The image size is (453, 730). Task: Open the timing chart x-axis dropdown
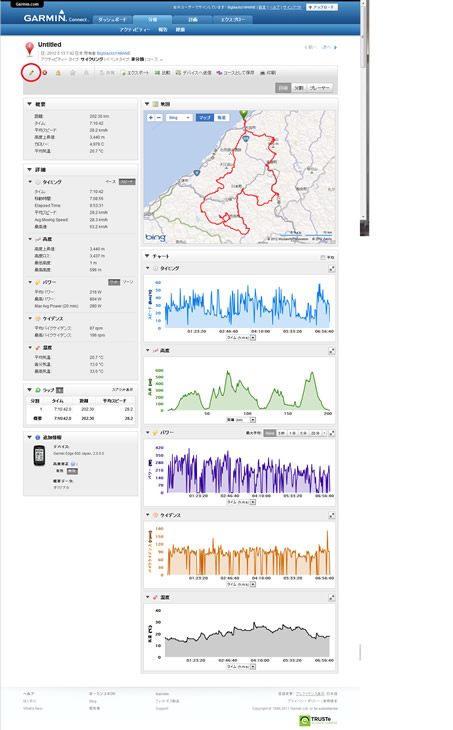click(253, 338)
